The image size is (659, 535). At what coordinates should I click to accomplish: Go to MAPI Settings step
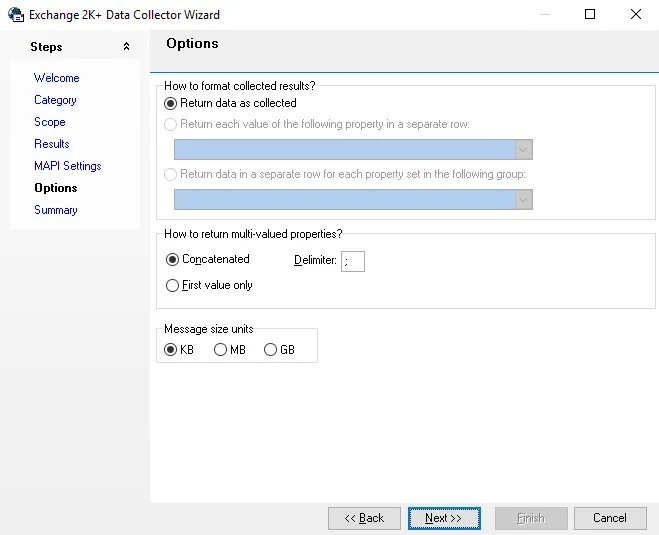pos(68,166)
